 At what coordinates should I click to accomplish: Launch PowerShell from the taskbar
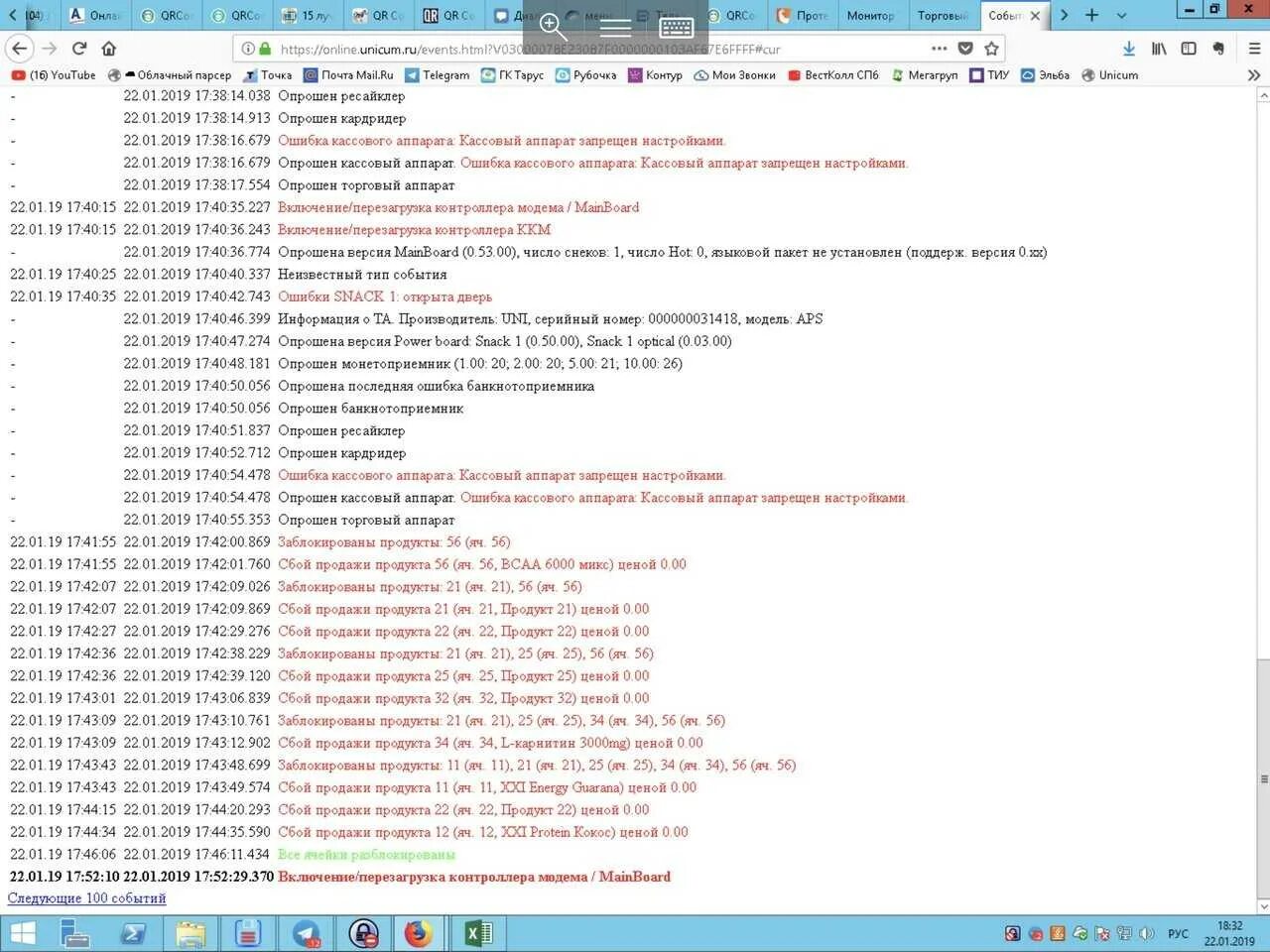coord(133,933)
